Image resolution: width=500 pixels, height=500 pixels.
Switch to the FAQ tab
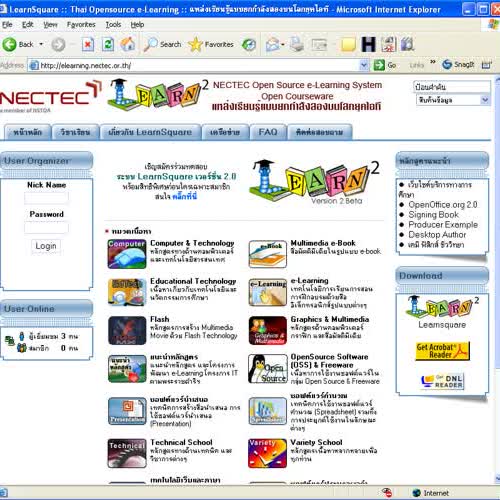[268, 132]
